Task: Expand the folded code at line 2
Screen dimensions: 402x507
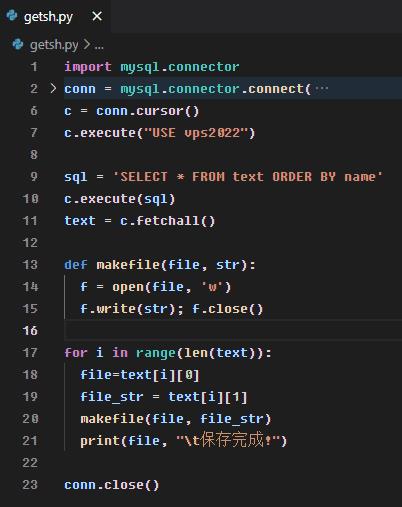Action: coord(53,88)
